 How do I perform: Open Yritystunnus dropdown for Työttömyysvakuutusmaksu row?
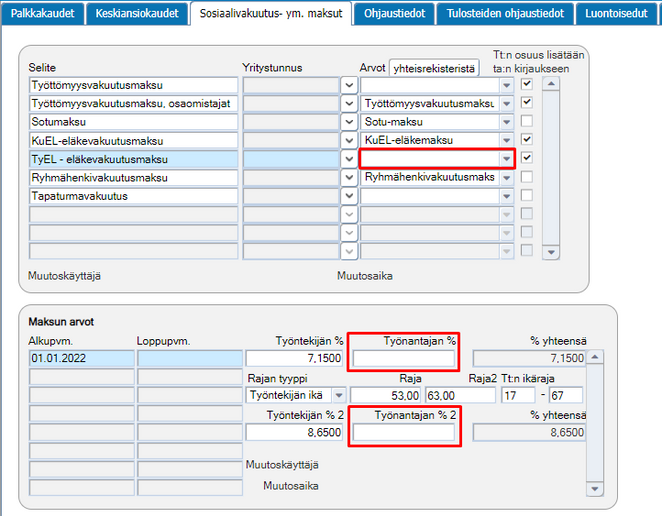pyautogui.click(x=349, y=85)
